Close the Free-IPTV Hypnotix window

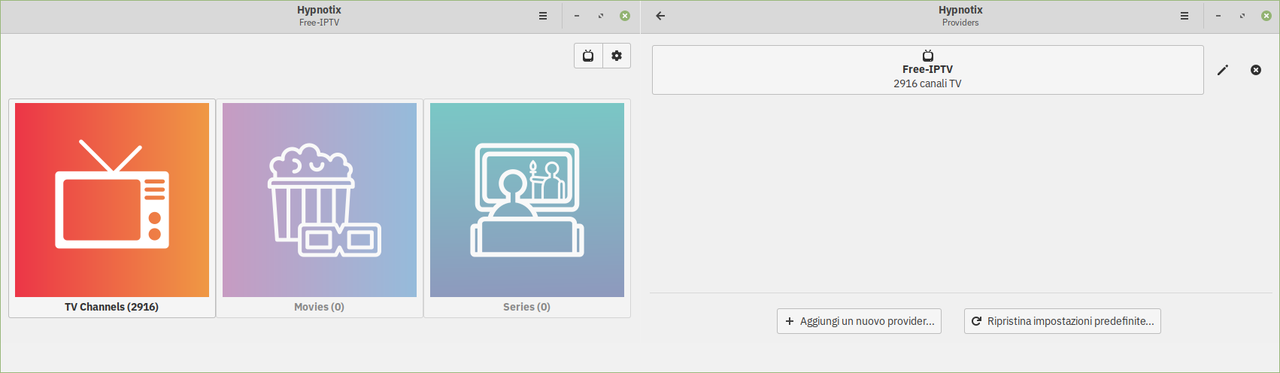click(x=625, y=16)
